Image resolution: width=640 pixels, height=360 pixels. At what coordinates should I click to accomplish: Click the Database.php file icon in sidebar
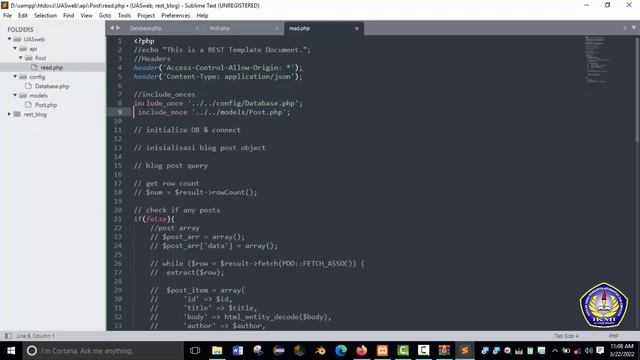[29, 86]
